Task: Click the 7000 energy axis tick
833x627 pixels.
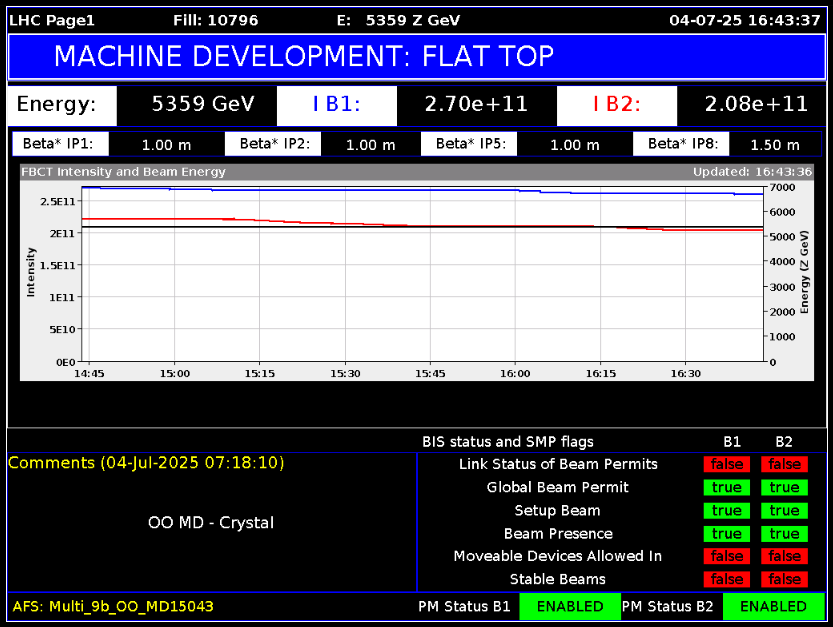Action: [782, 187]
